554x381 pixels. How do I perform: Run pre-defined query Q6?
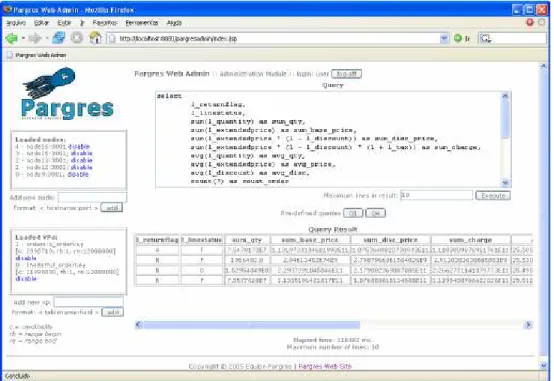pos(375,213)
